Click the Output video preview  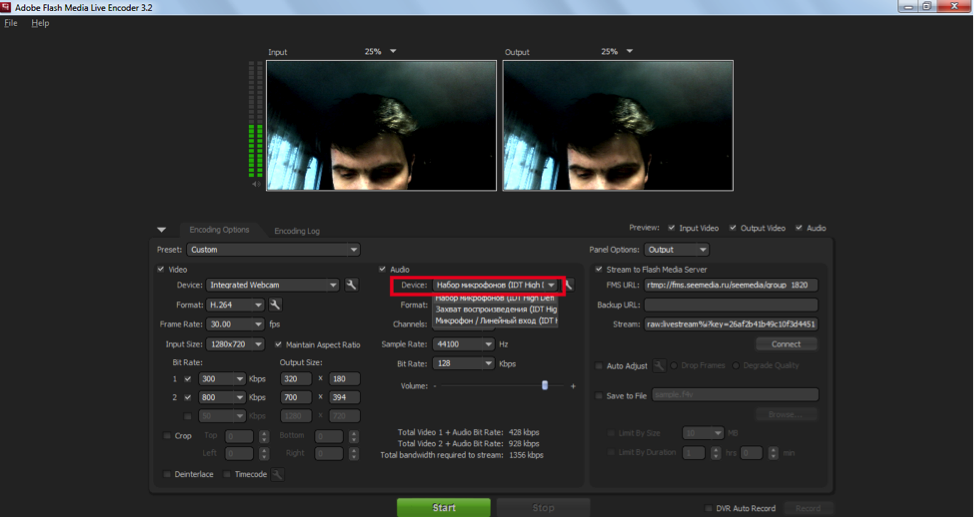click(618, 125)
